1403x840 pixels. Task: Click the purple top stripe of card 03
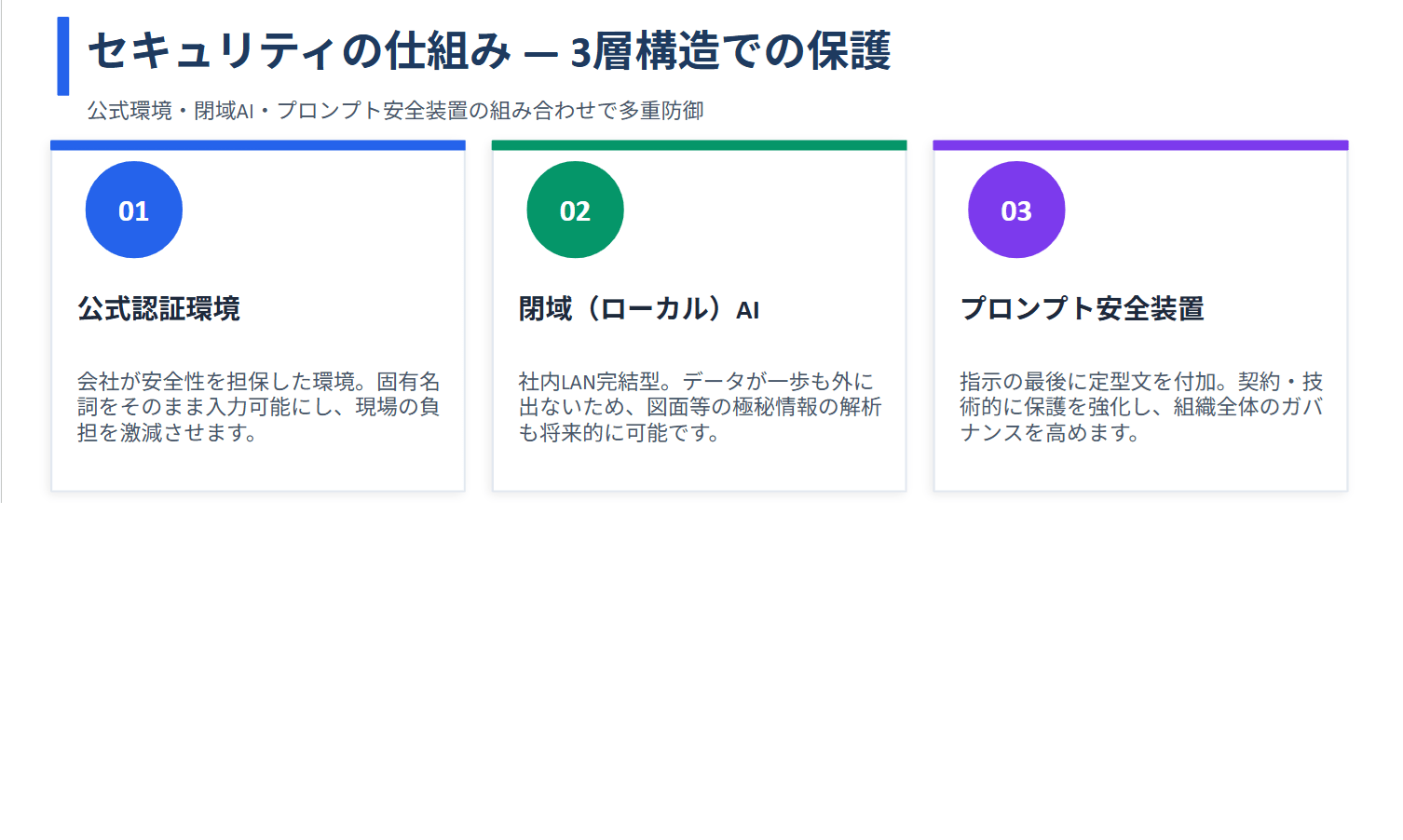click(1140, 145)
